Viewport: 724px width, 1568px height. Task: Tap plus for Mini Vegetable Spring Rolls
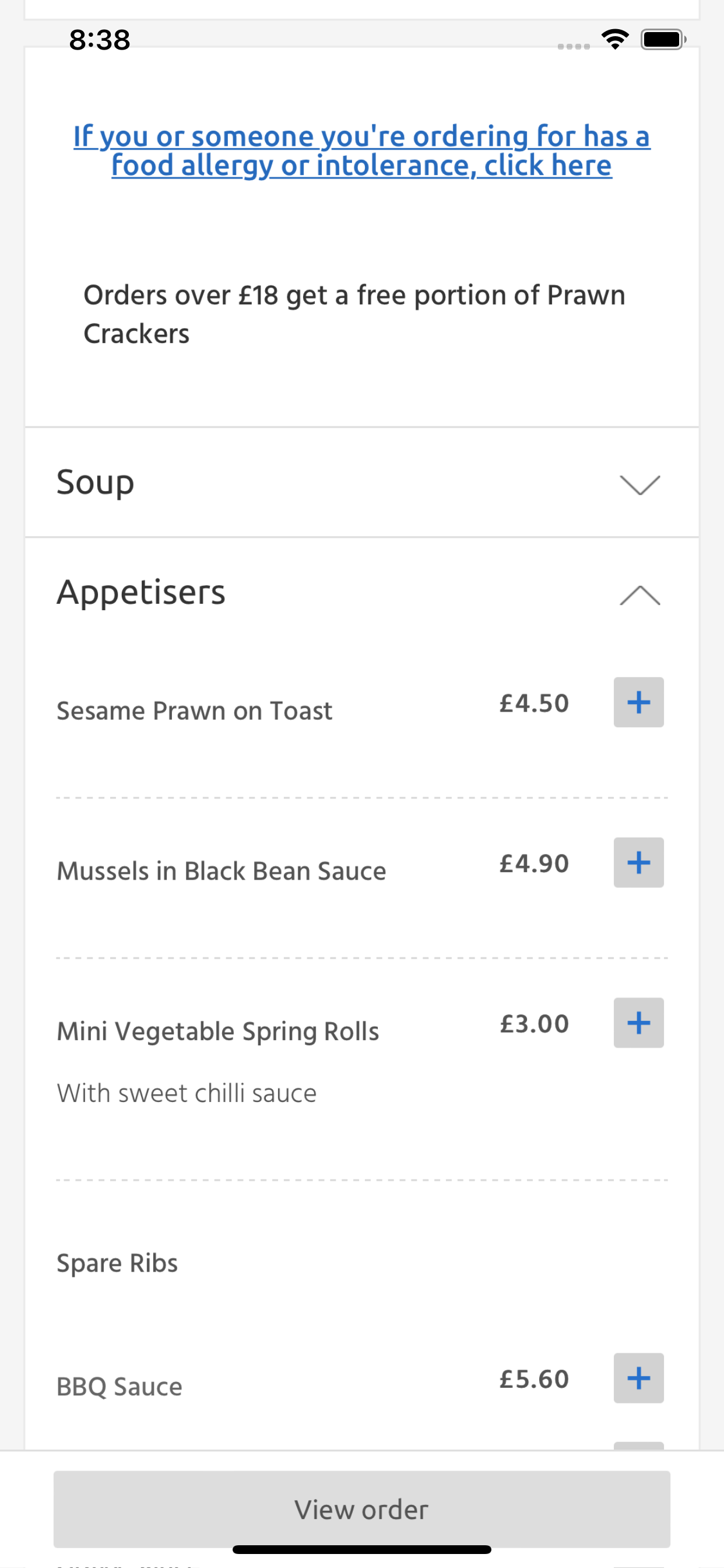click(638, 1023)
